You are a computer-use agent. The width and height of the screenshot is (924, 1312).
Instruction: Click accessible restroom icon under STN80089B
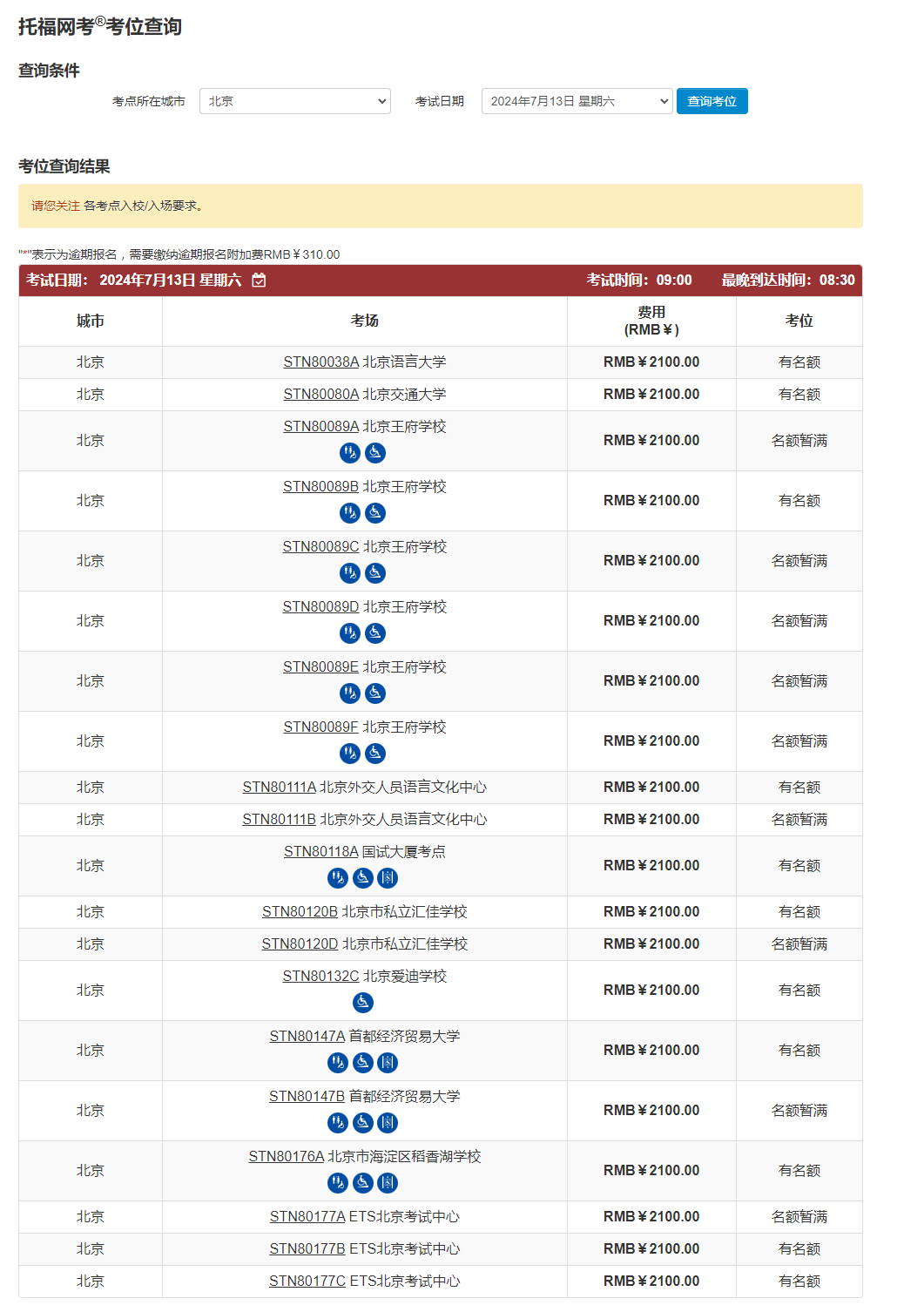click(350, 513)
